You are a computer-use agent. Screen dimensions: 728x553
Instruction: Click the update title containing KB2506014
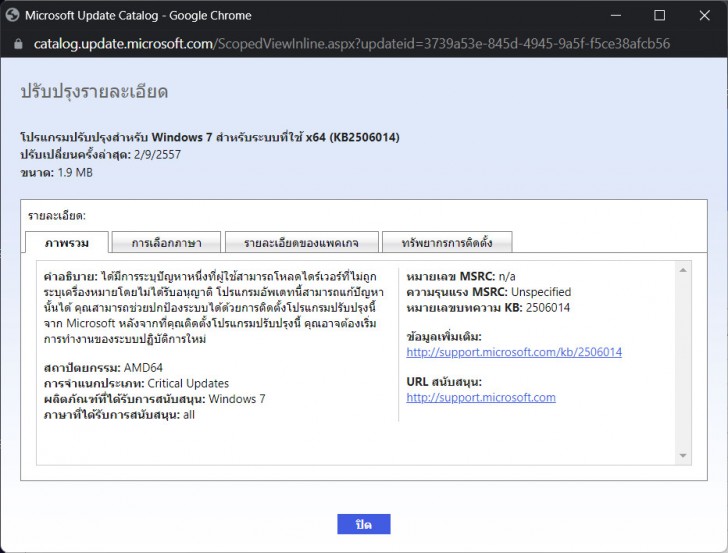tap(210, 137)
